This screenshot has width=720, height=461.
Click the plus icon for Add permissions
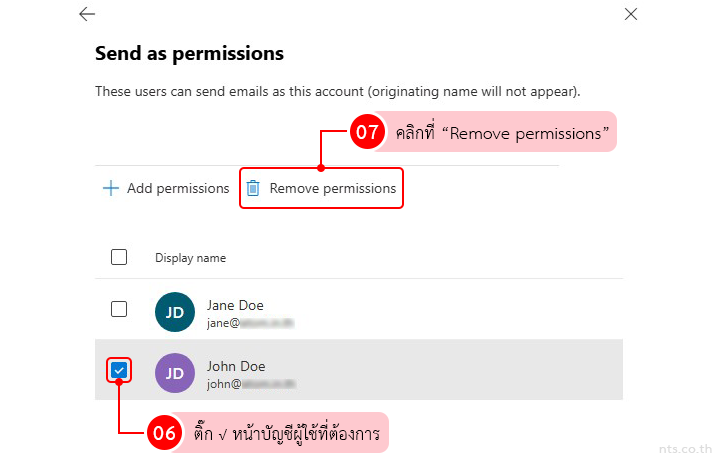[x=111, y=188]
